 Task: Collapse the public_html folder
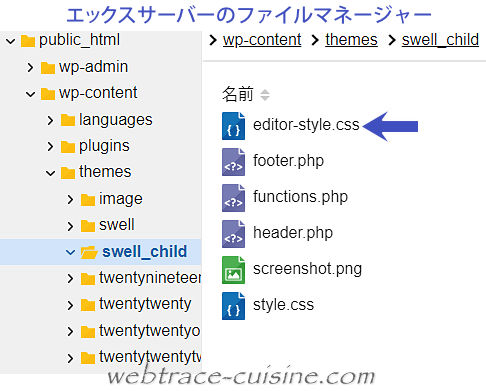(11, 41)
